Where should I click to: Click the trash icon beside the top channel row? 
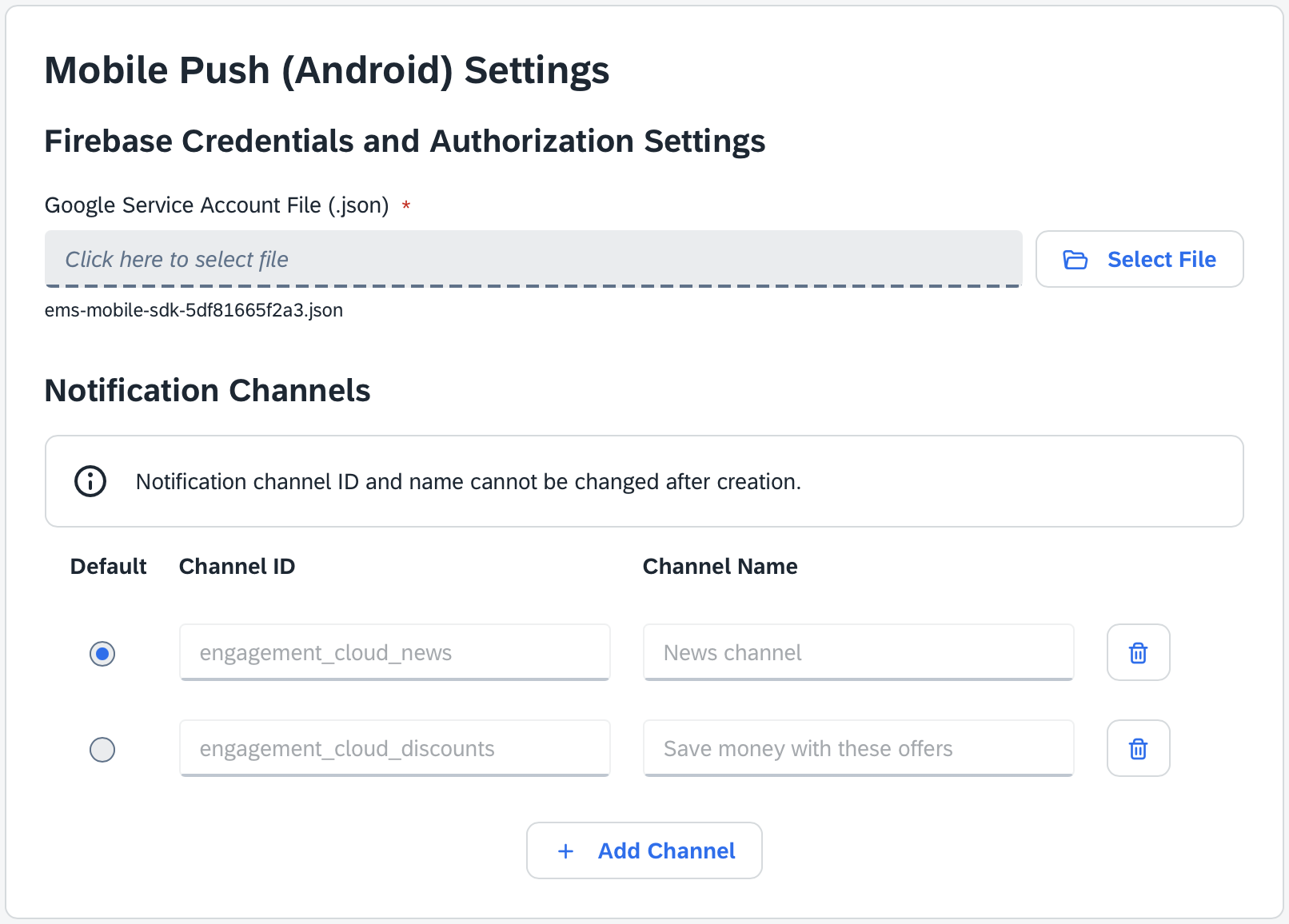click(x=1137, y=652)
